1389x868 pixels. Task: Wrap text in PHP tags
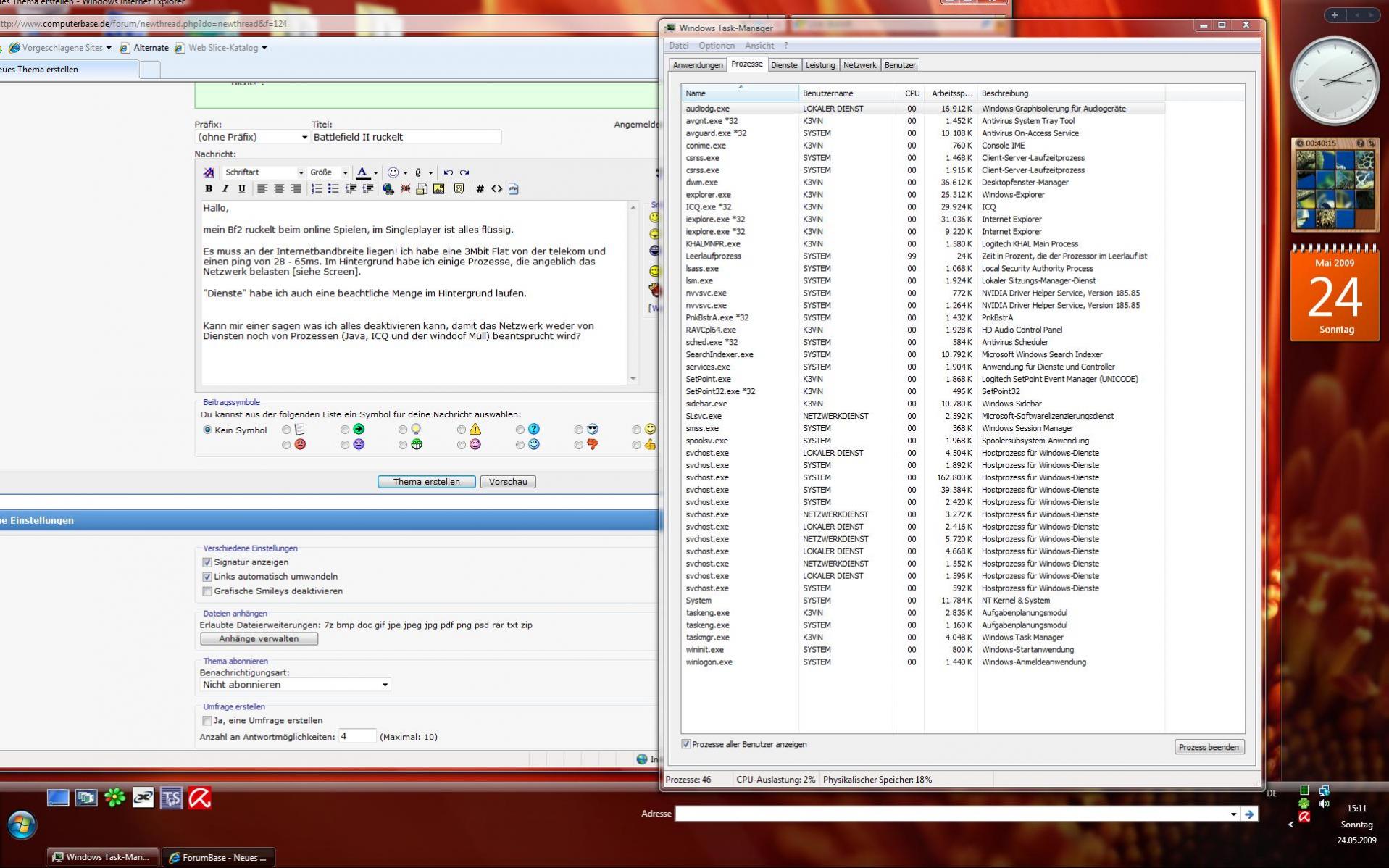(514, 189)
